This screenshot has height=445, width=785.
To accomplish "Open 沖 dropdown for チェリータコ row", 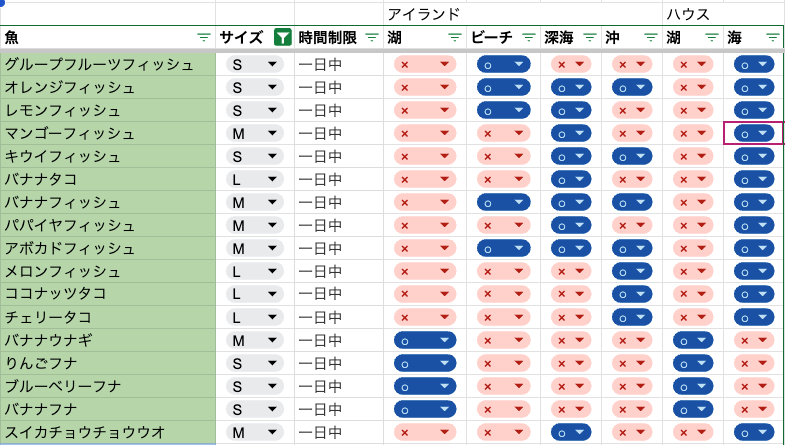I will [x=632, y=318].
